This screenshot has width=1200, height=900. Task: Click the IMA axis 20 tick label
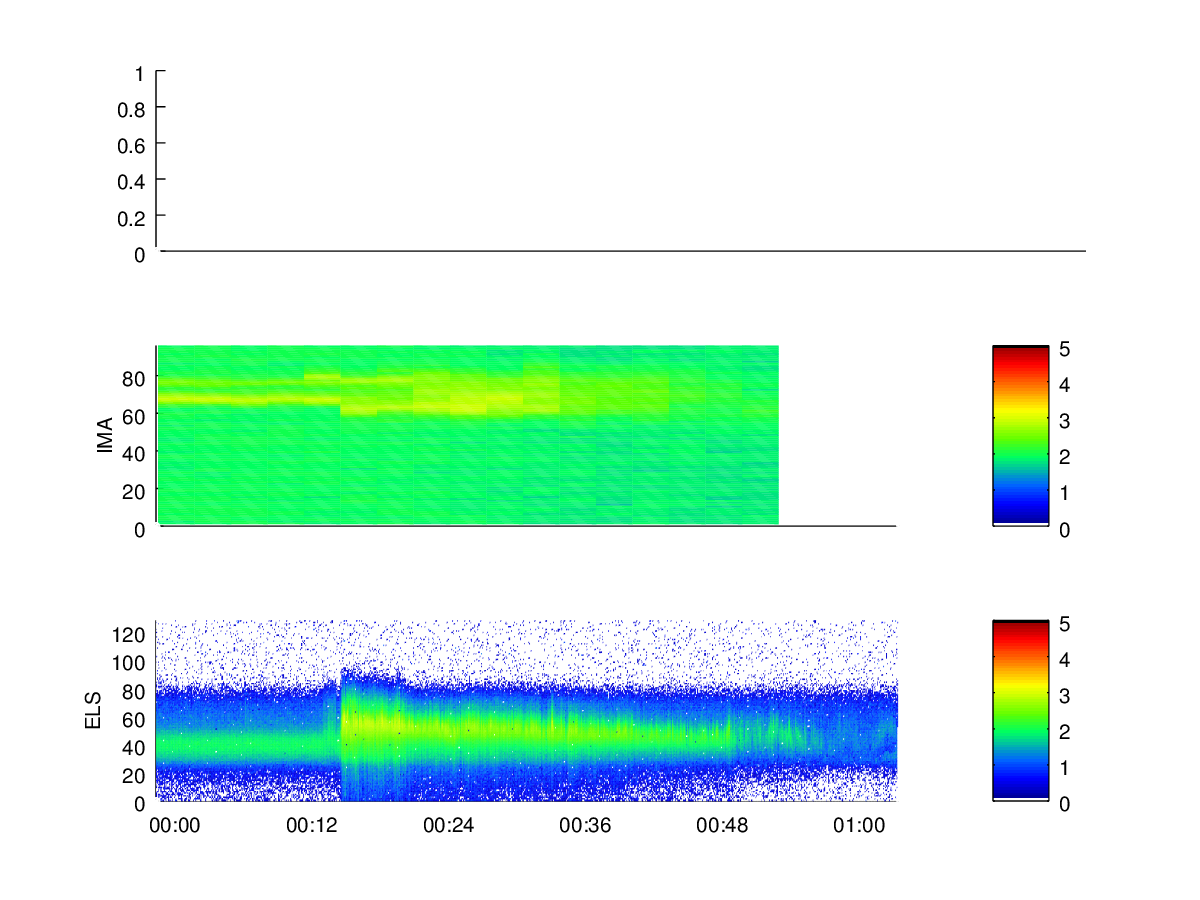[x=135, y=491]
